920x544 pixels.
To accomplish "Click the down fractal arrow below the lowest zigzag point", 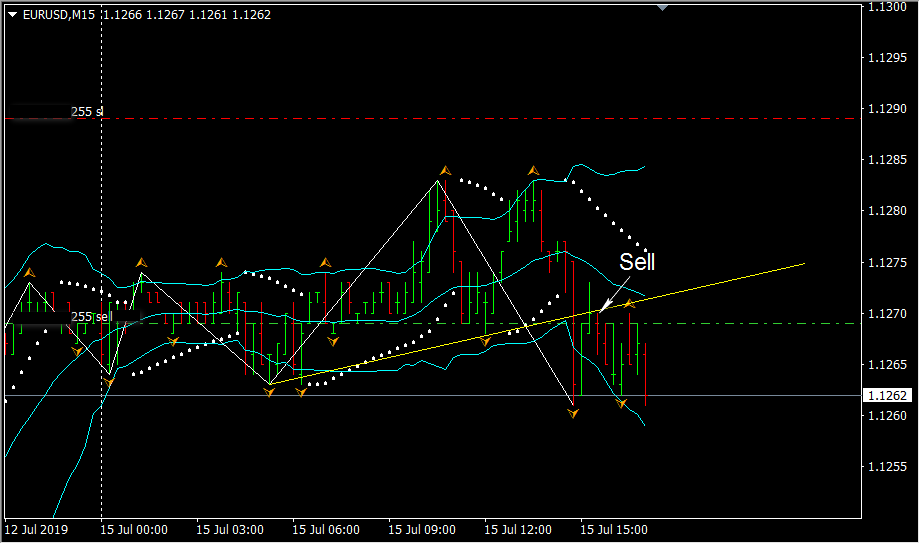I will (573, 414).
